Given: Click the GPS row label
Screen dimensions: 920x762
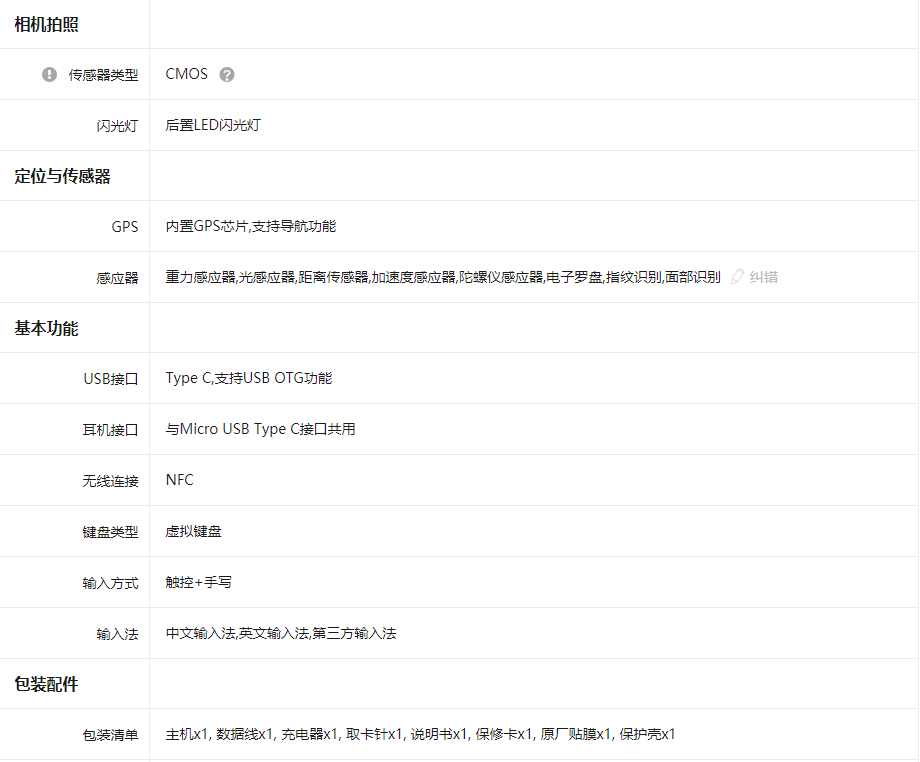Looking at the screenshot, I should point(124,227).
